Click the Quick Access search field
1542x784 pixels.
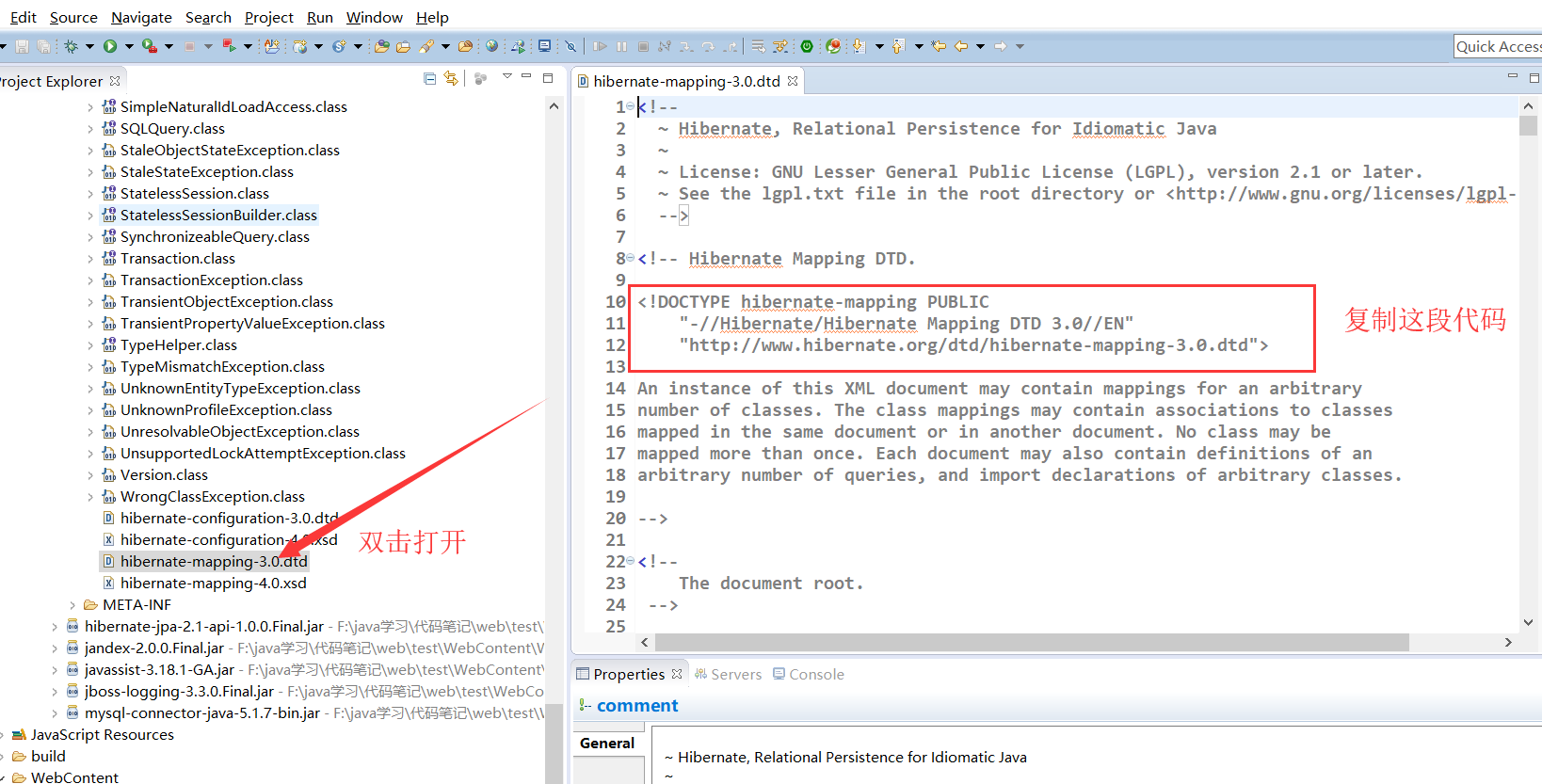coord(1498,46)
